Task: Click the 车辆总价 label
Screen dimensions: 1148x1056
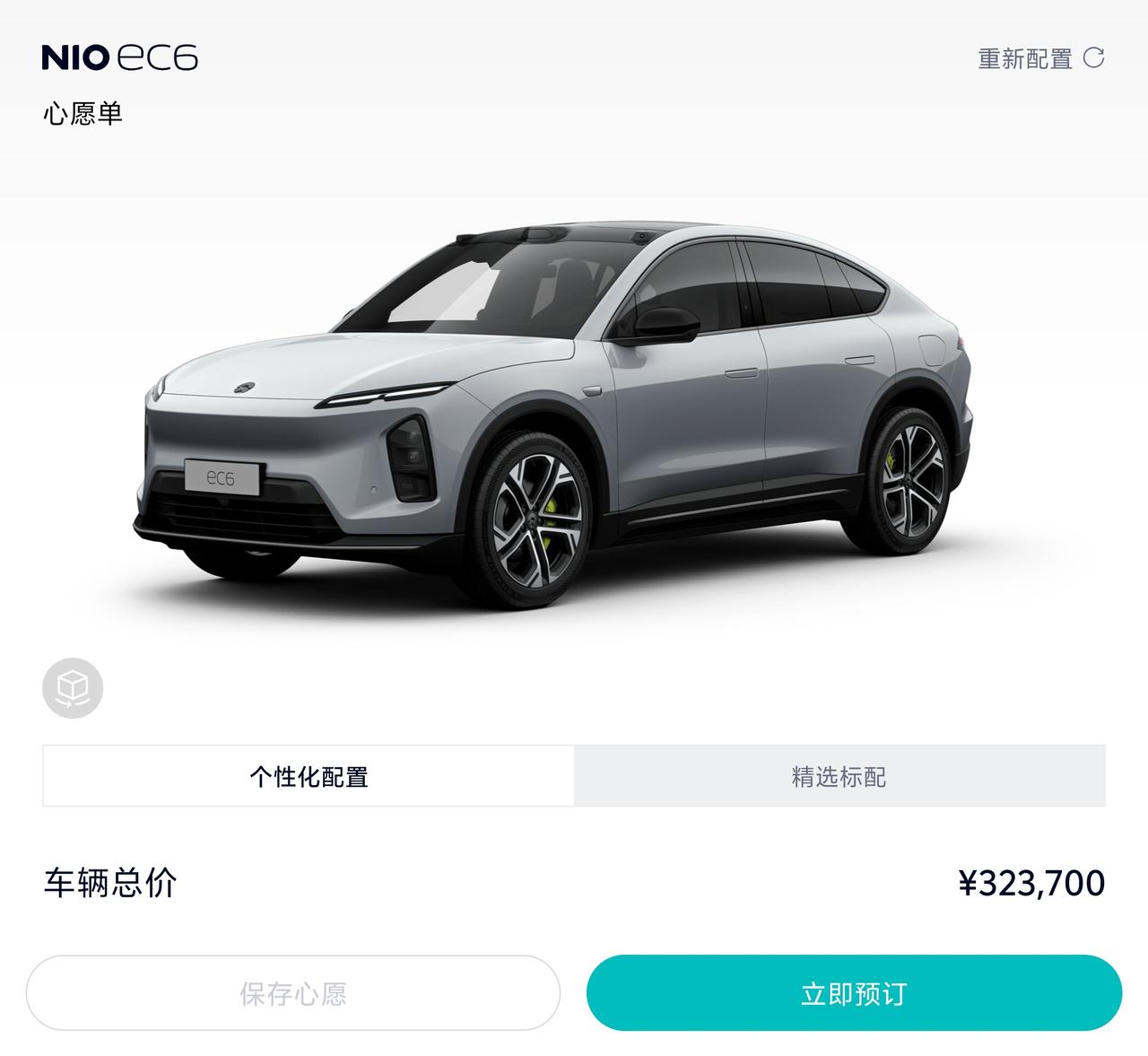Action: pyautogui.click(x=110, y=883)
